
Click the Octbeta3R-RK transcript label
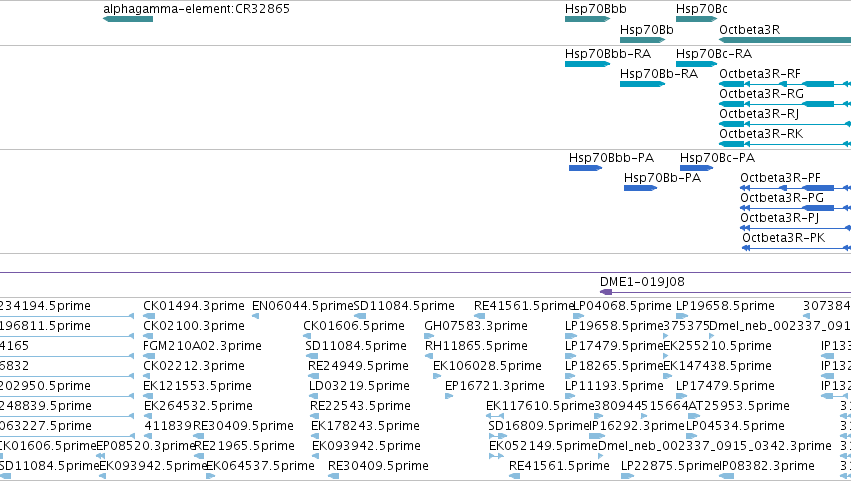[x=761, y=134]
